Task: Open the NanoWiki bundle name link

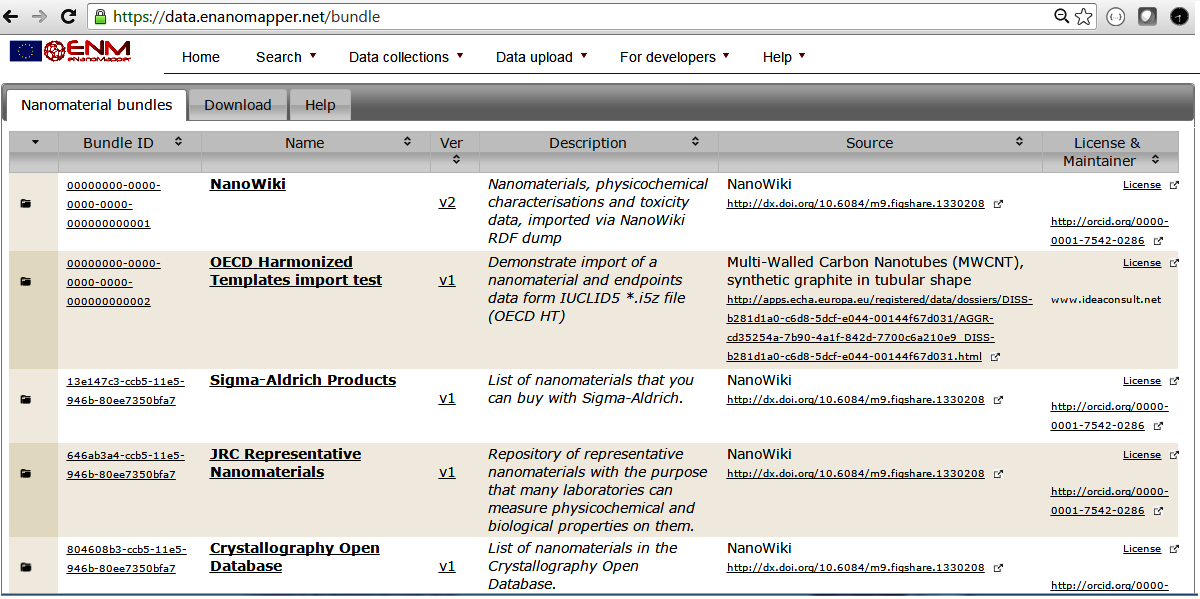Action: 248,184
